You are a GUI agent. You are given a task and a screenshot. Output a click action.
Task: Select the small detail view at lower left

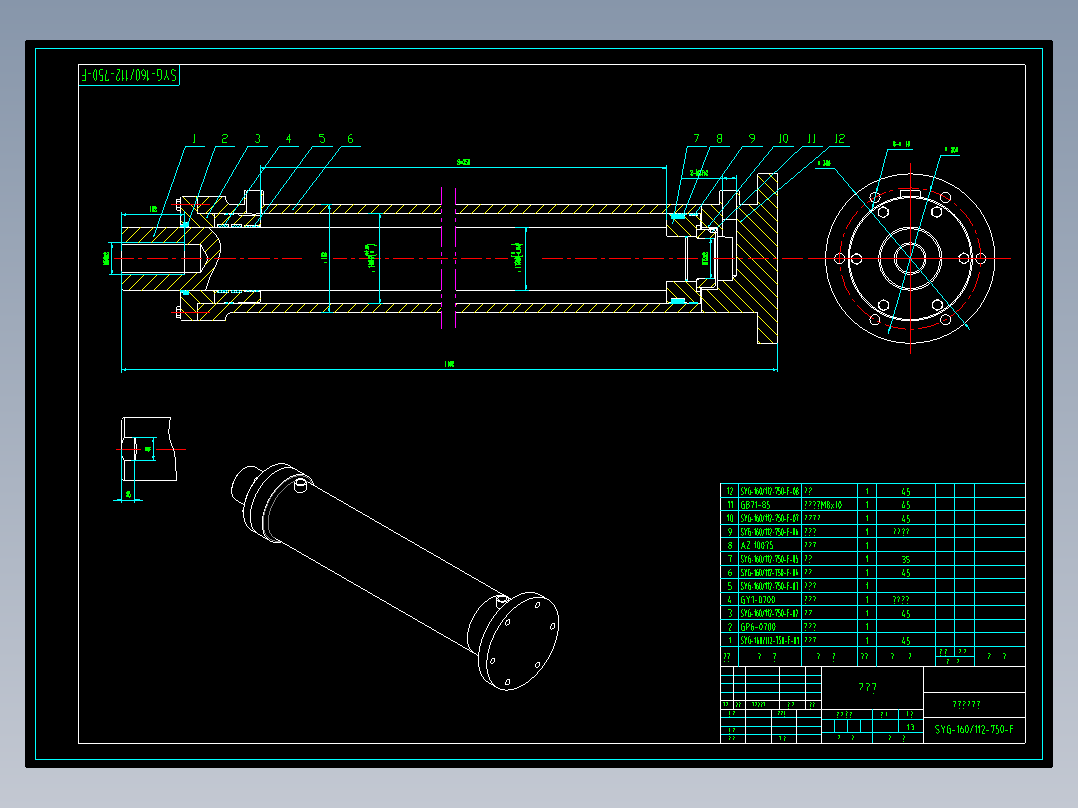point(149,449)
